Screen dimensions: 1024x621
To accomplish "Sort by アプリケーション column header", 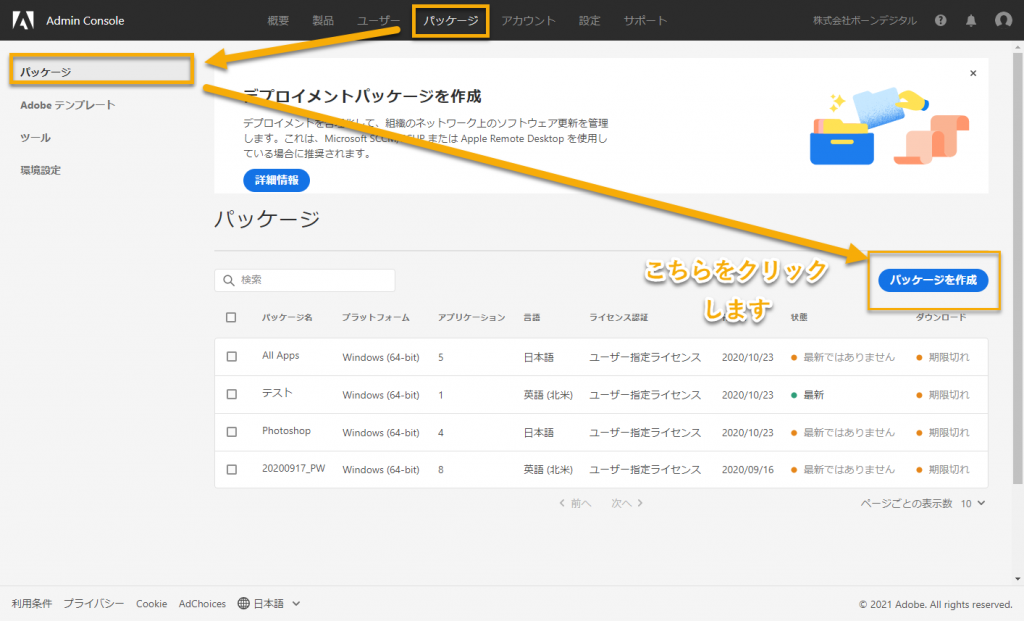I will [x=472, y=317].
